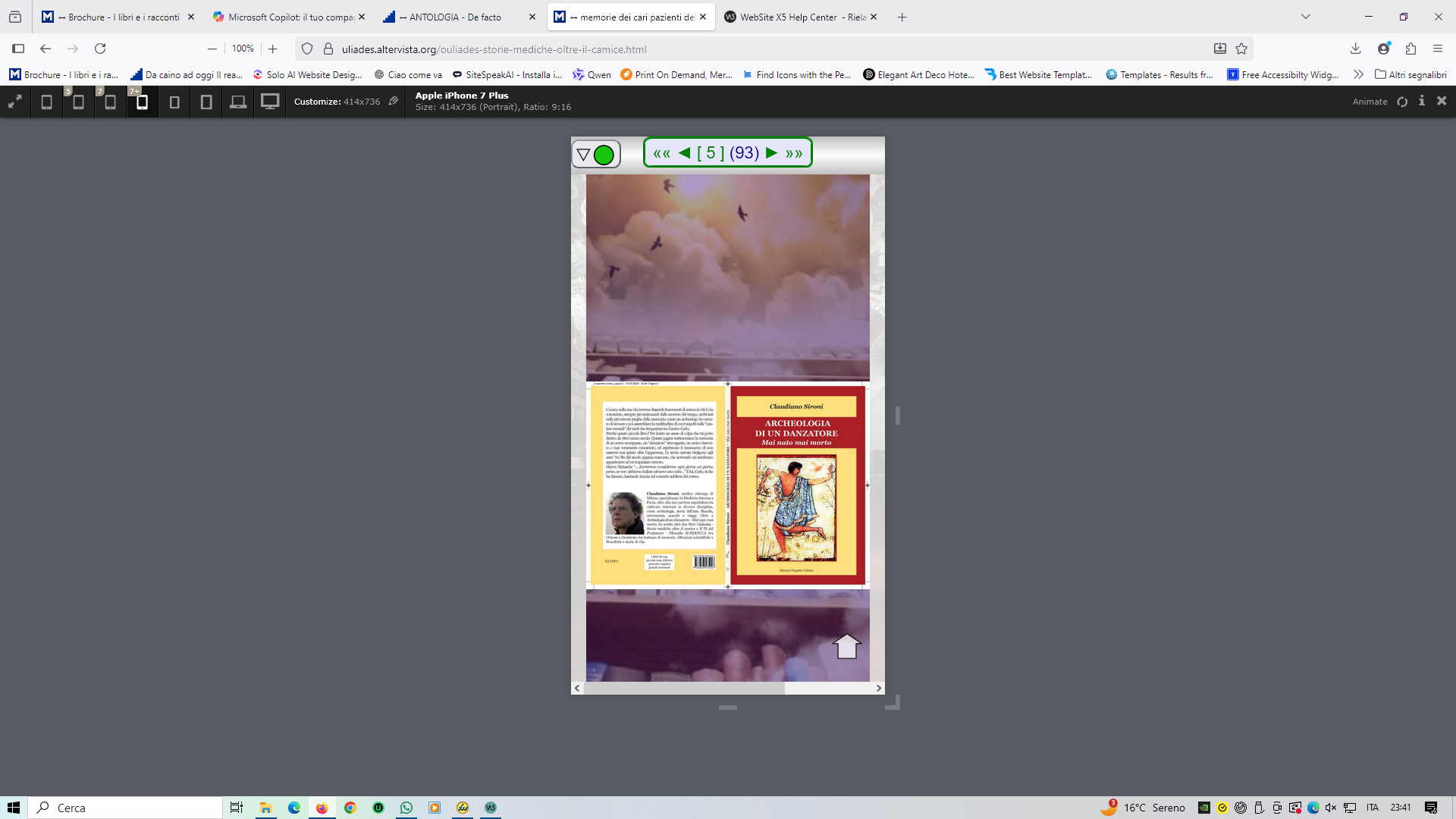1456x819 pixels.
Task: Expand the down triangle menu on the page
Action: click(x=583, y=155)
